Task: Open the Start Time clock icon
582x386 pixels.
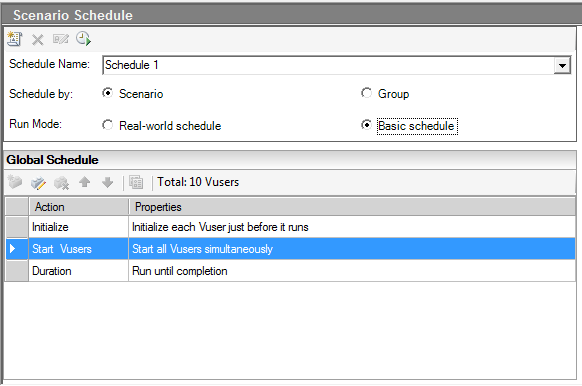Action: pyautogui.click(x=83, y=39)
